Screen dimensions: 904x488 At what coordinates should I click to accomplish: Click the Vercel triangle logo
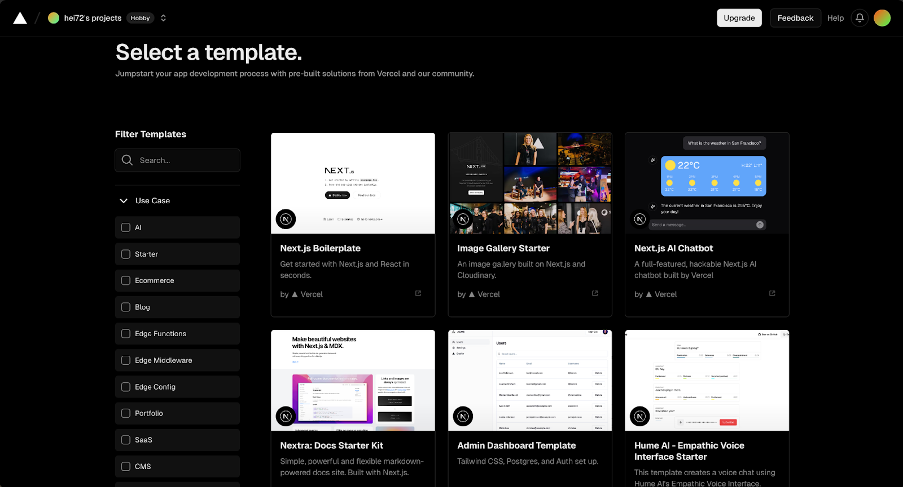tap(20, 18)
